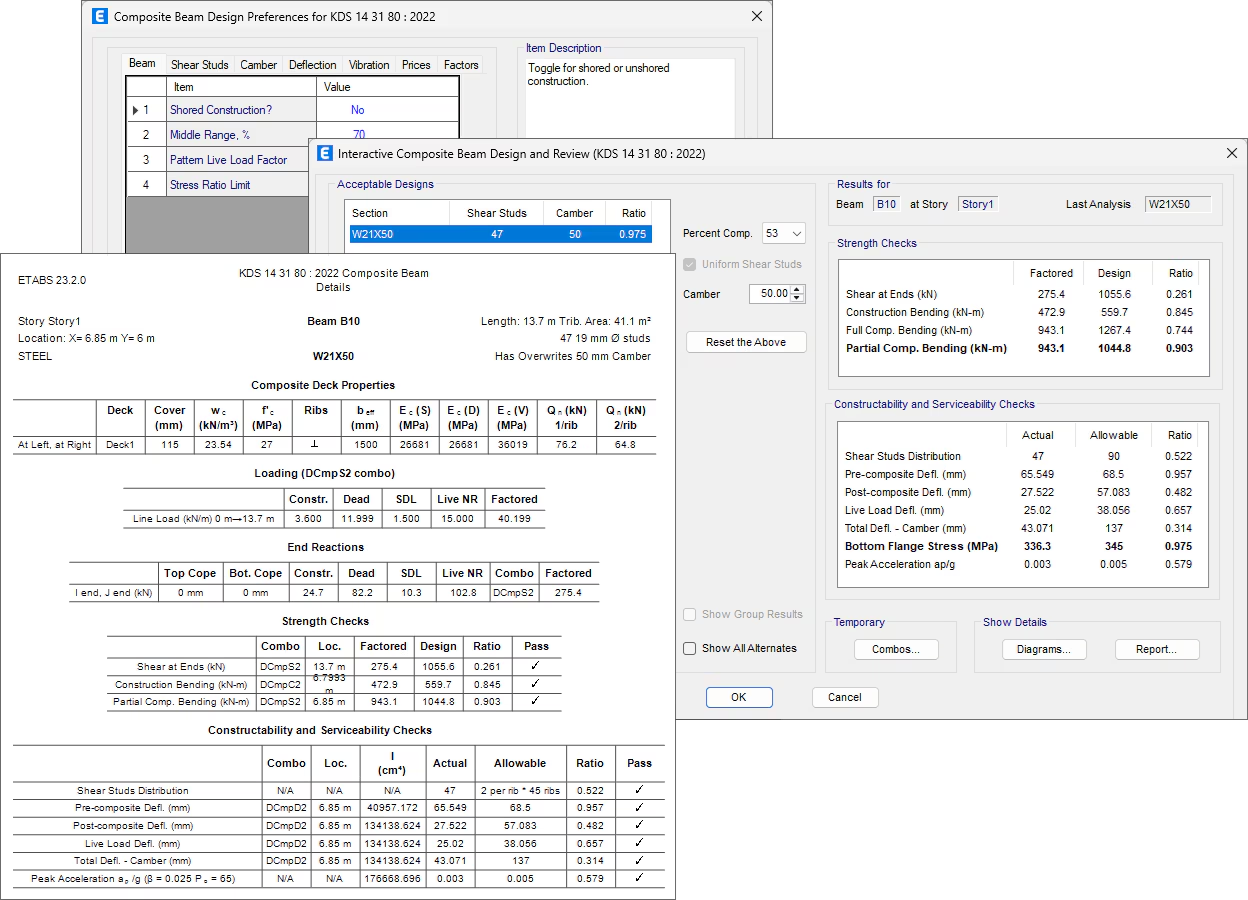Click the ETABS icon in Preferences title bar
This screenshot has width=1248, height=900.
coord(99,17)
